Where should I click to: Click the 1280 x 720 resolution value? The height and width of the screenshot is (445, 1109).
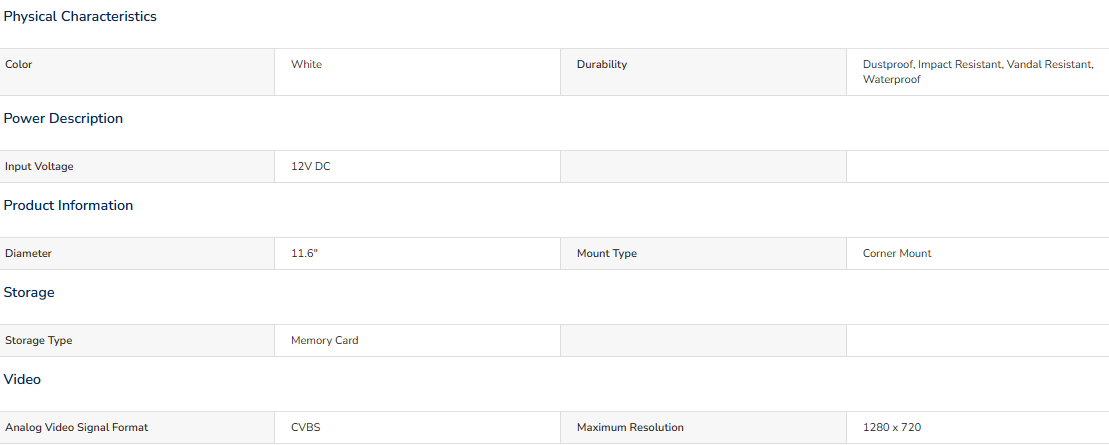892,427
